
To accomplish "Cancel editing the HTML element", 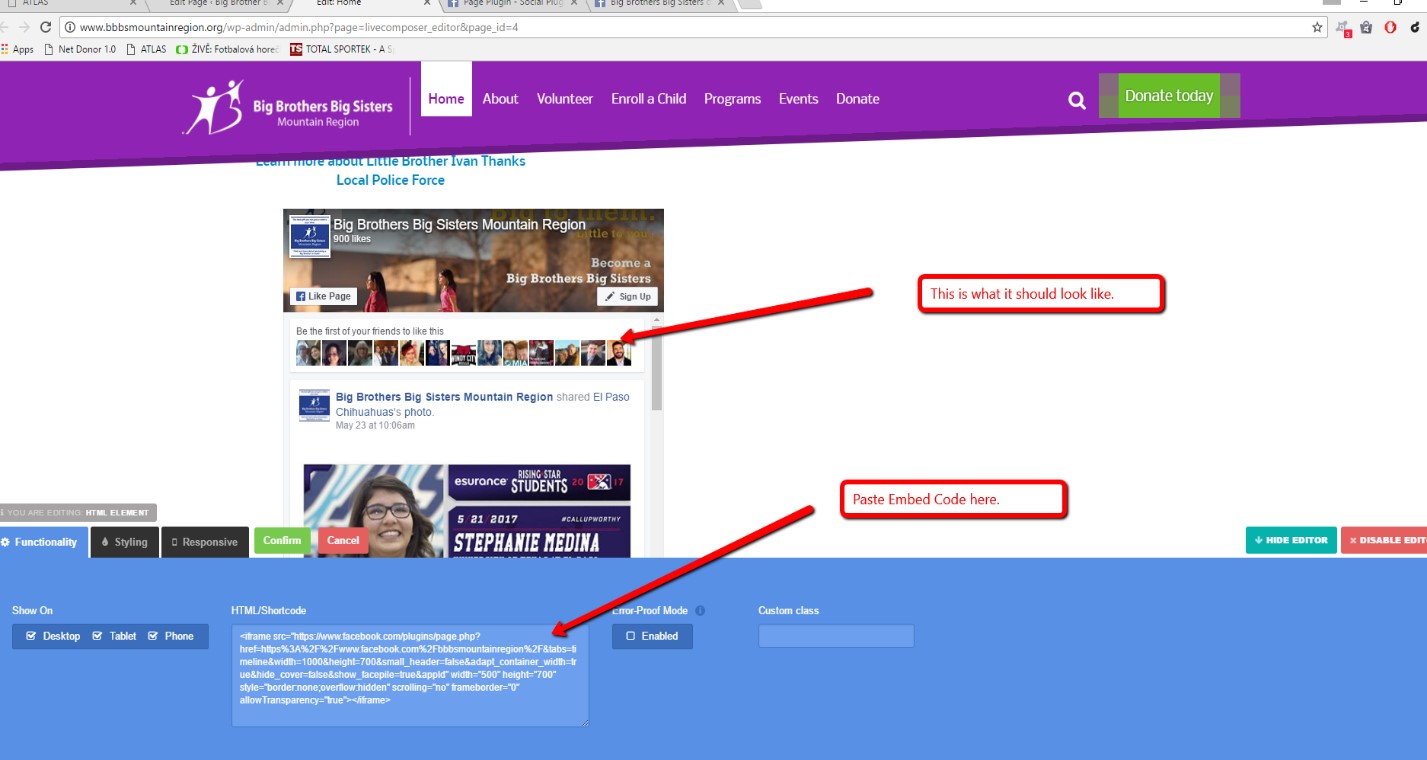I will tap(343, 540).
